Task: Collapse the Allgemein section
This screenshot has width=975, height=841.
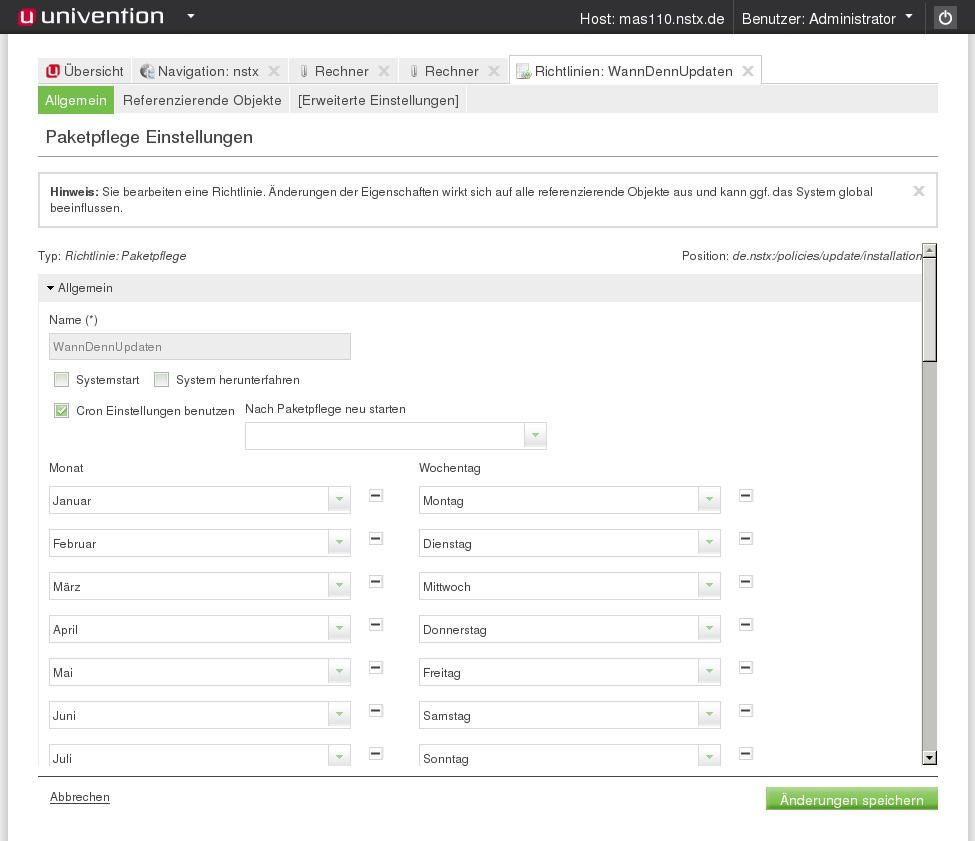Action: (51, 288)
